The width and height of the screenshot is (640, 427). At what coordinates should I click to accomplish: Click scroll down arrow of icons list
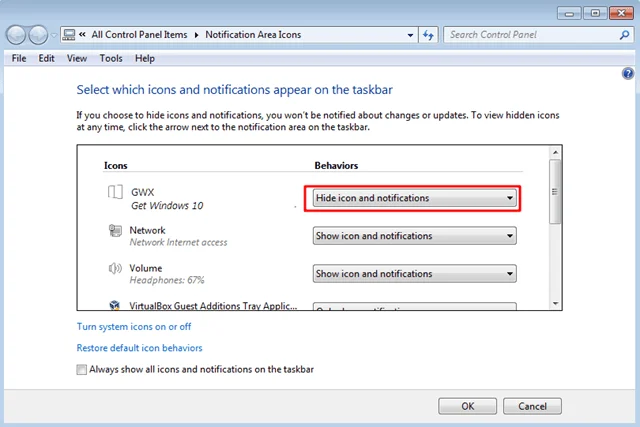tap(555, 303)
